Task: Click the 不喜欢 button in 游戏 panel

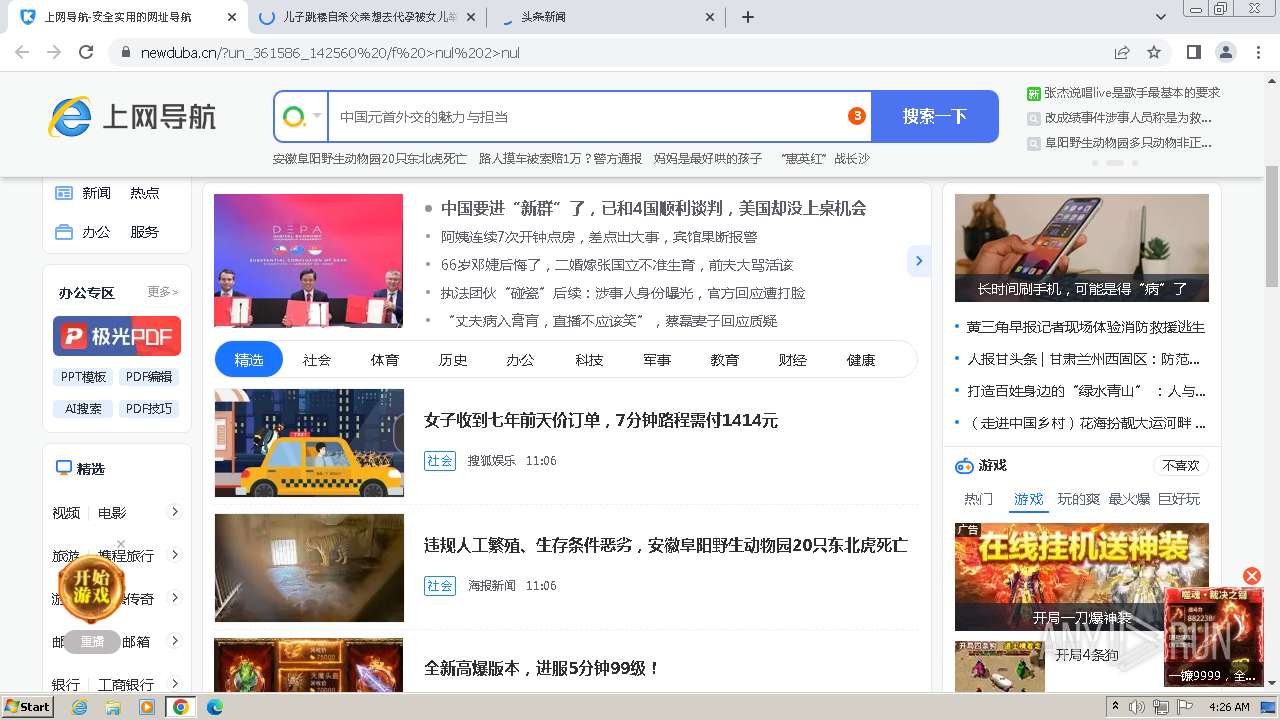Action: [x=1180, y=466]
